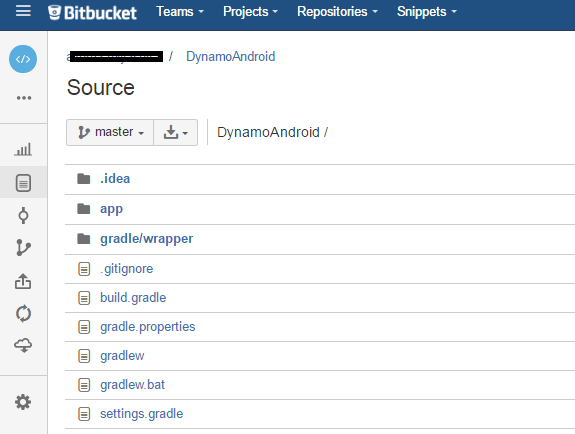This screenshot has width=575, height=434.
Task: Open the hamburger navigation menu
Action: tap(23, 11)
